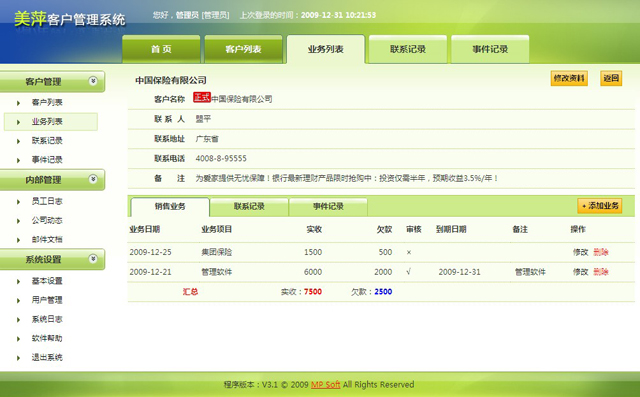Open 基本设置 in the sidebar
Viewport: 640px width, 397px height.
pos(47,281)
